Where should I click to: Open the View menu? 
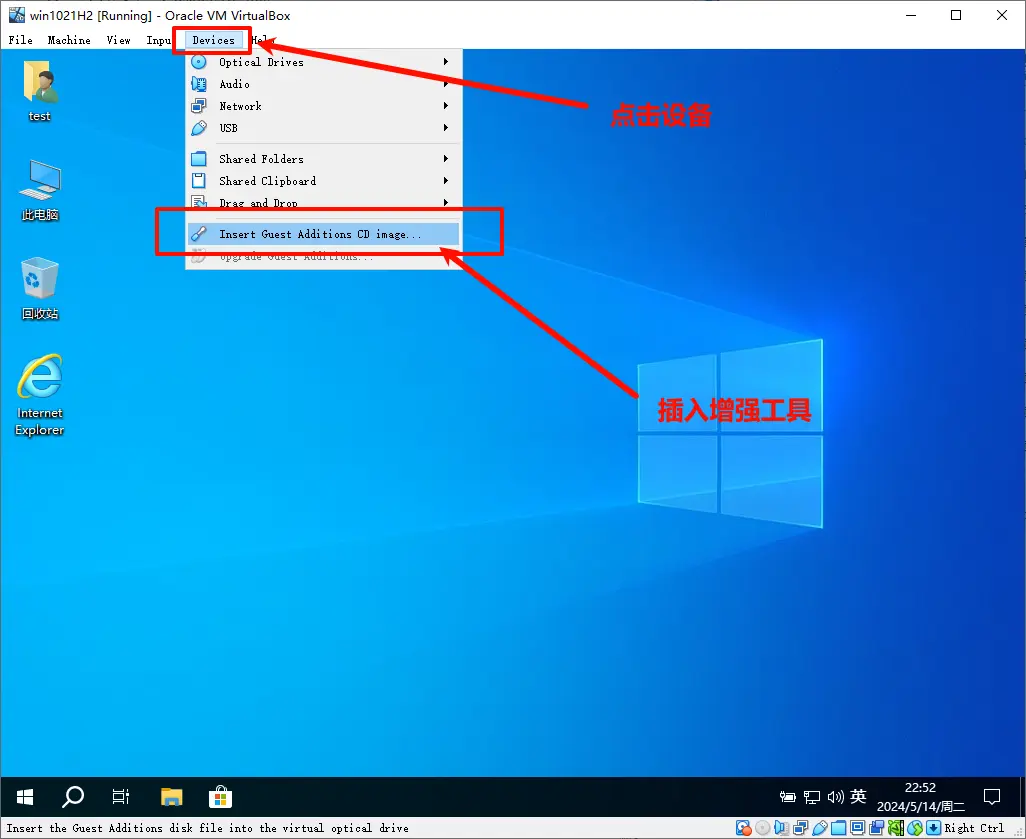coord(118,40)
